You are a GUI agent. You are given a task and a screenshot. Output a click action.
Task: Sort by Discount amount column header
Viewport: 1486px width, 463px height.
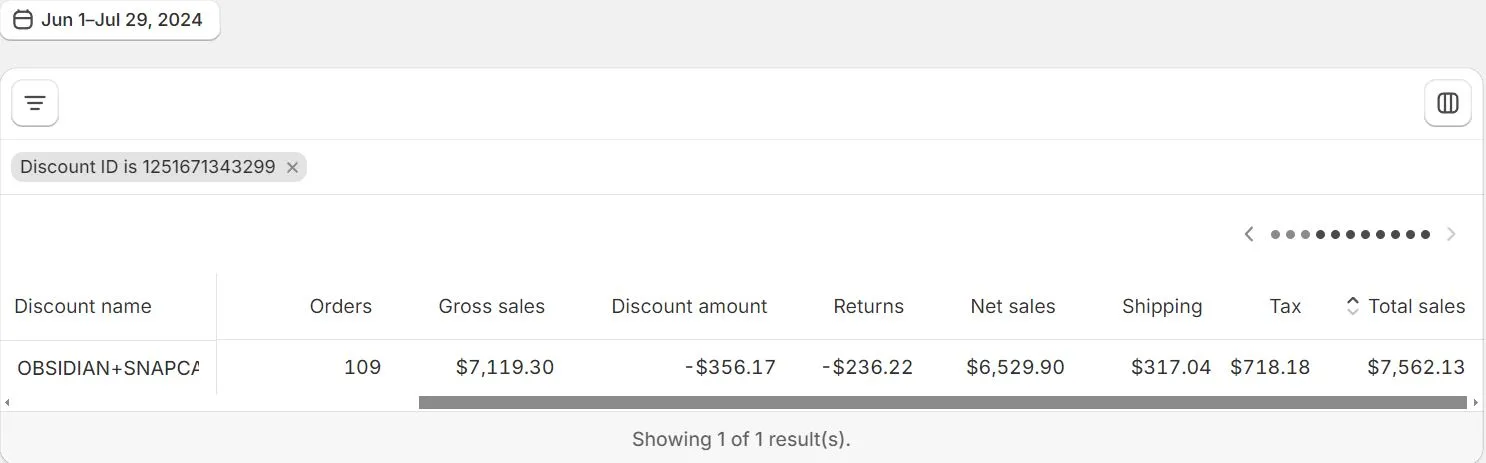(689, 306)
